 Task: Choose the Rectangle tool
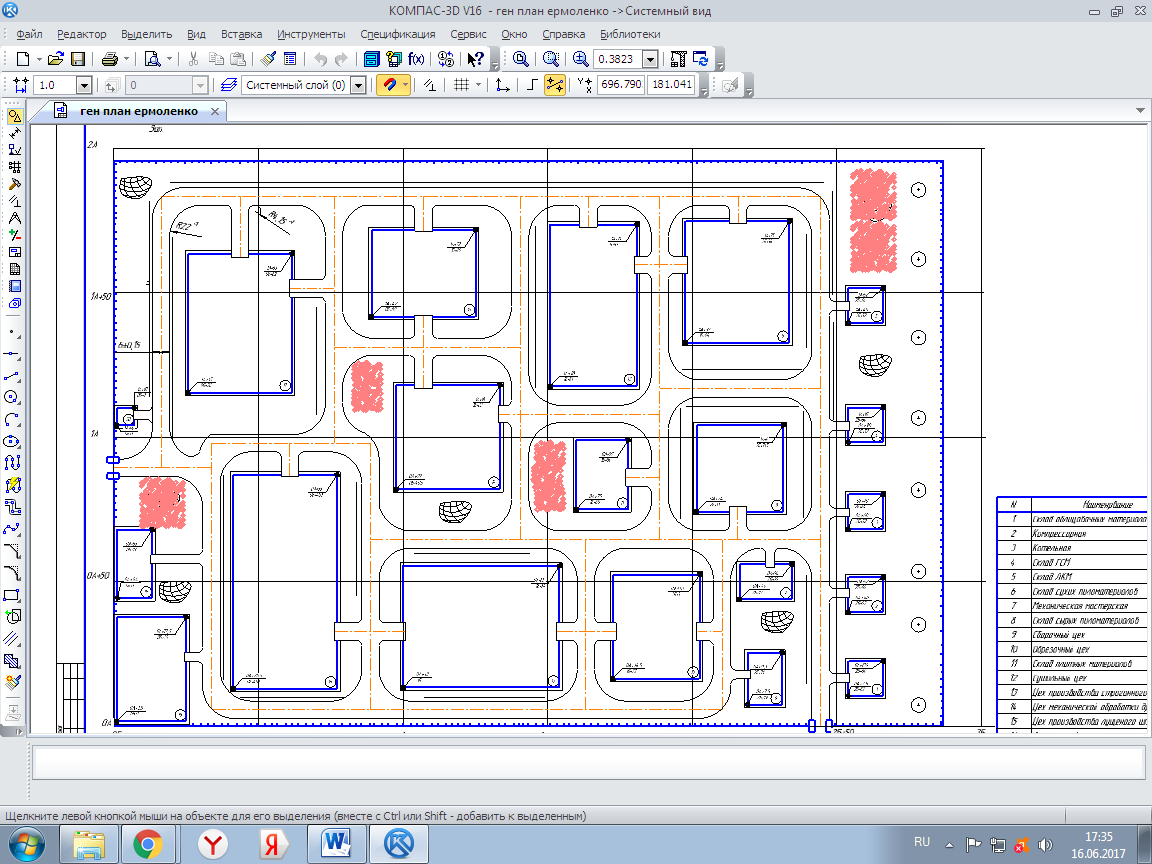click(x=11, y=594)
